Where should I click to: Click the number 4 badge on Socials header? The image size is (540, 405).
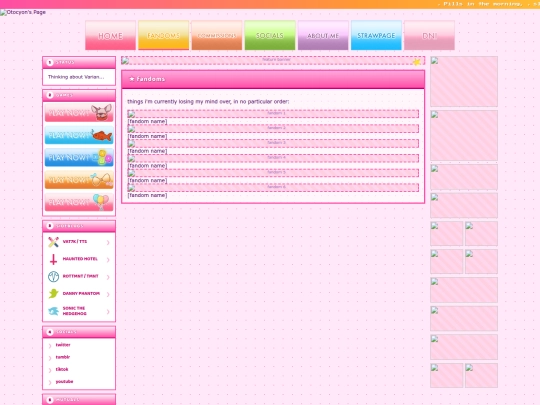50,332
